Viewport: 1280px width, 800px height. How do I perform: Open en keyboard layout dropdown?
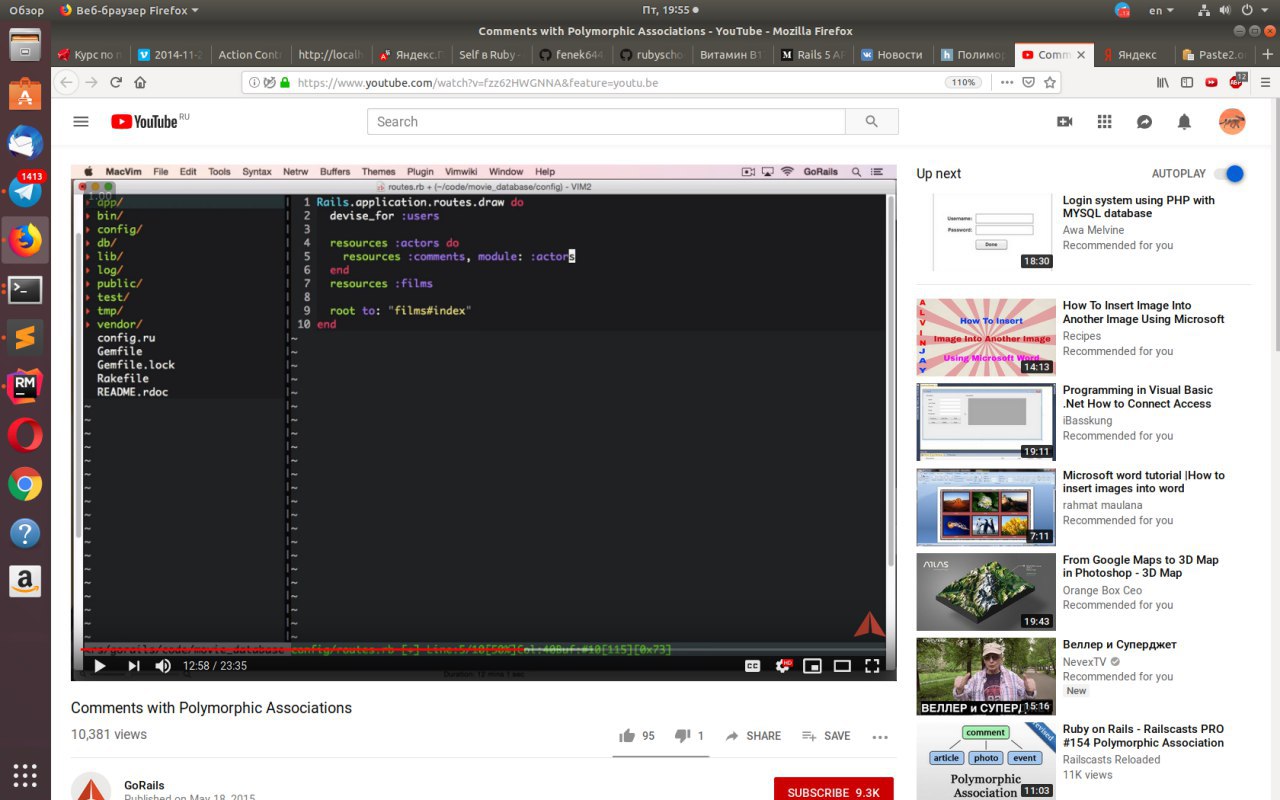pyautogui.click(x=1161, y=10)
